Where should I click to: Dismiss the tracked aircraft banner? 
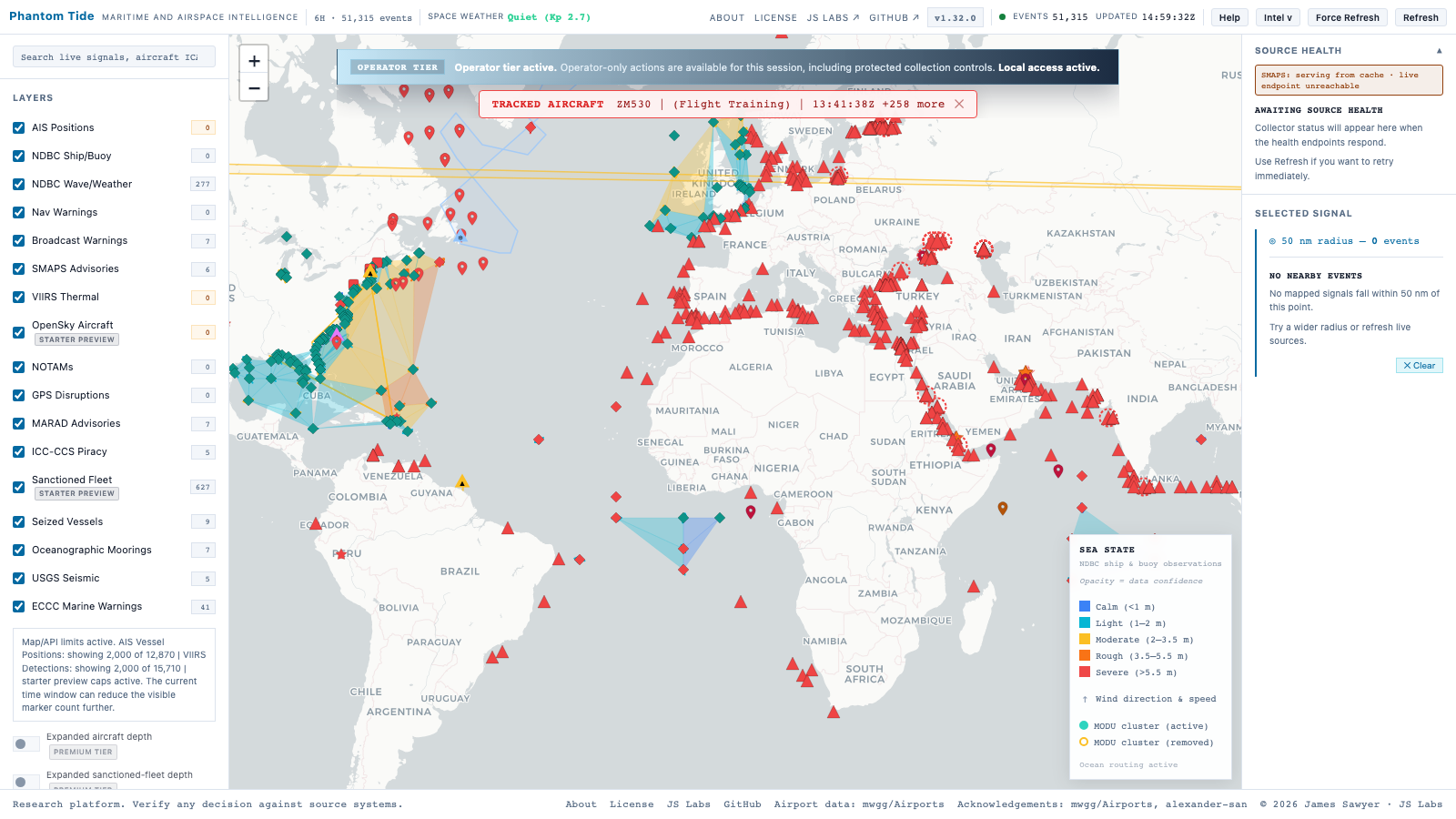[x=959, y=104]
